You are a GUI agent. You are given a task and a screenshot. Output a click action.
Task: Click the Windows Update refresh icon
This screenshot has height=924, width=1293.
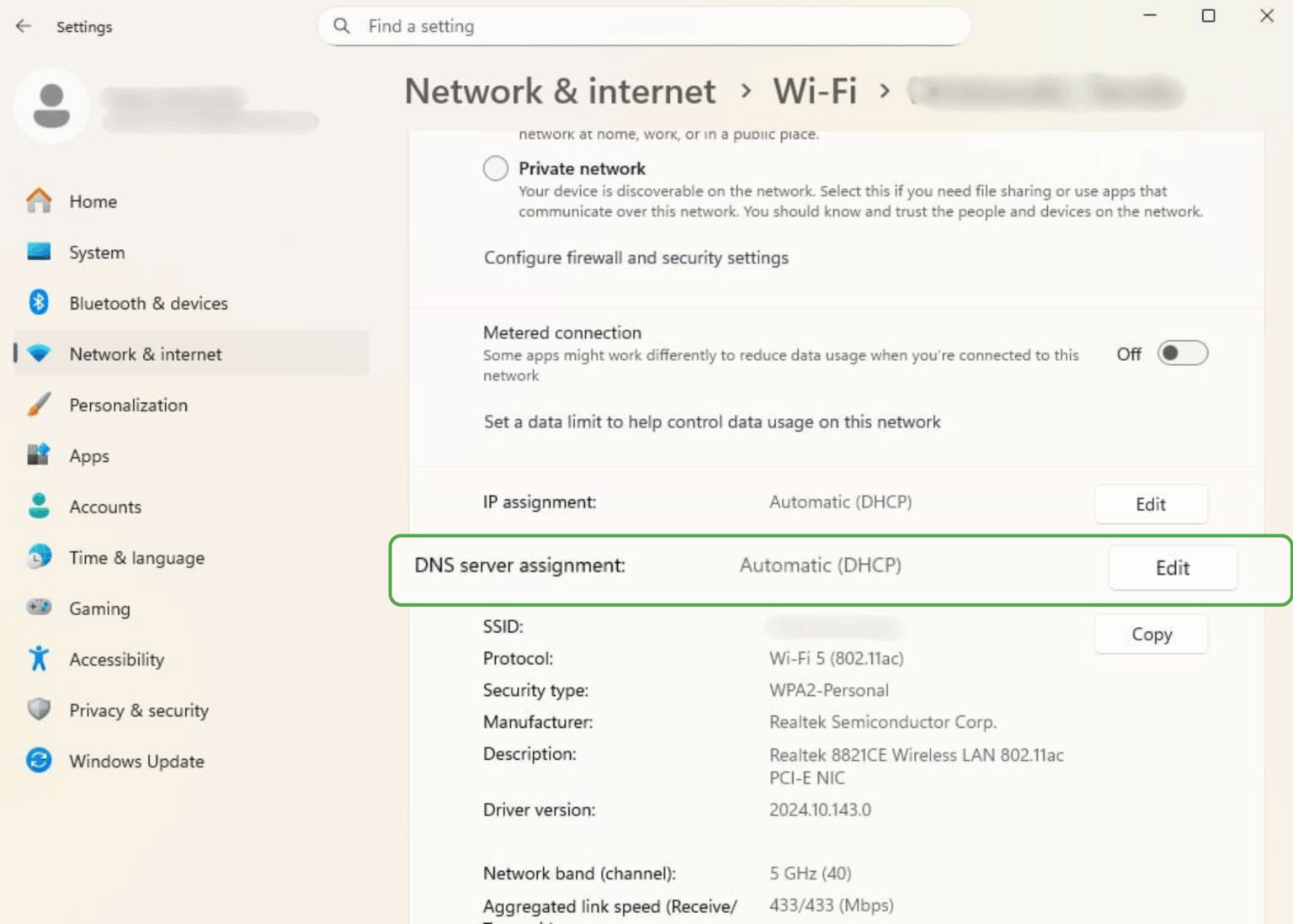pos(39,761)
